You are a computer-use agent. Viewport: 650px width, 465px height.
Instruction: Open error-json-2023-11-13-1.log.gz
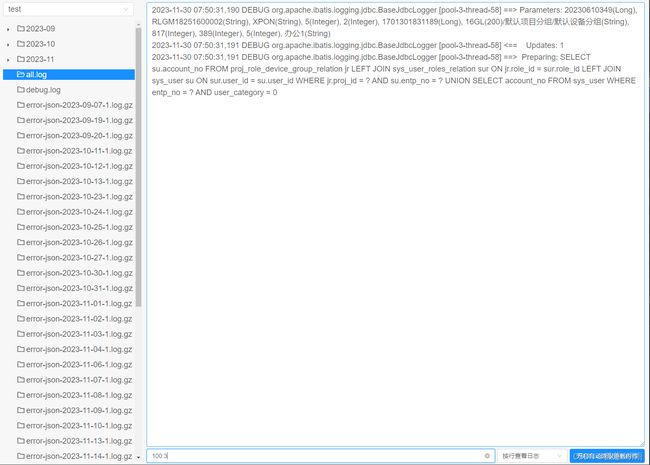[79, 441]
